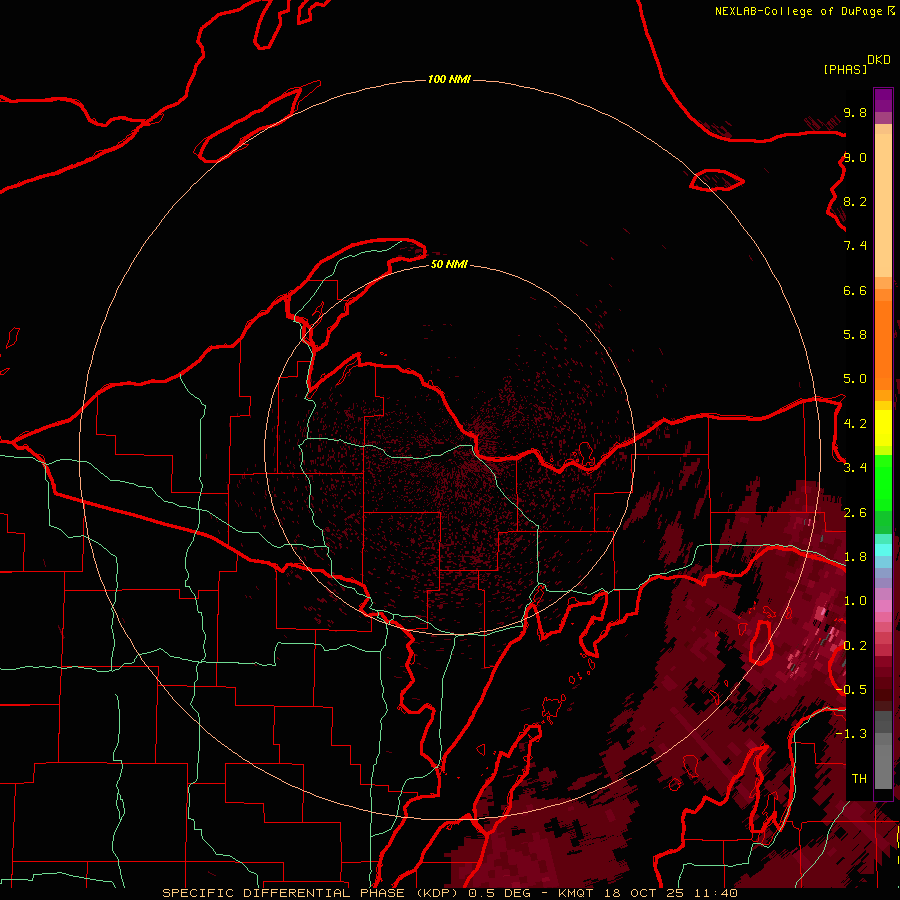Click the 0.2 scale value
The height and width of the screenshot is (900, 900).
[855, 646]
